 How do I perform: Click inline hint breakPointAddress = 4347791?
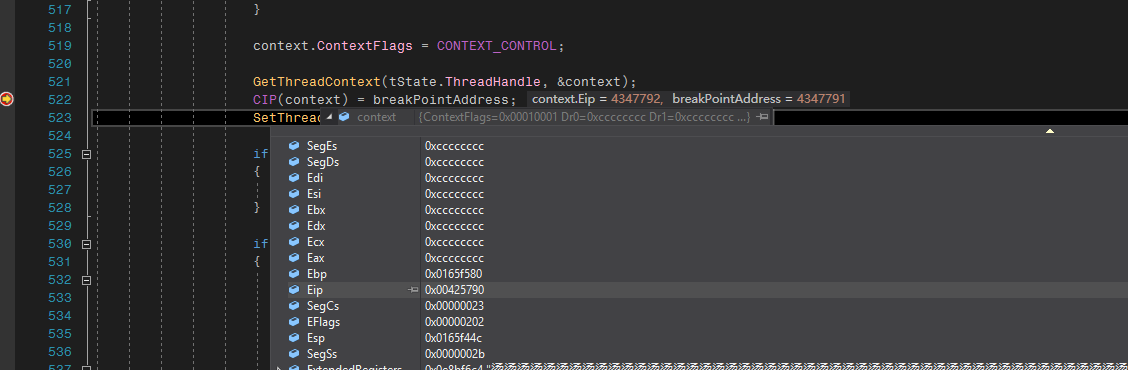tap(759, 99)
